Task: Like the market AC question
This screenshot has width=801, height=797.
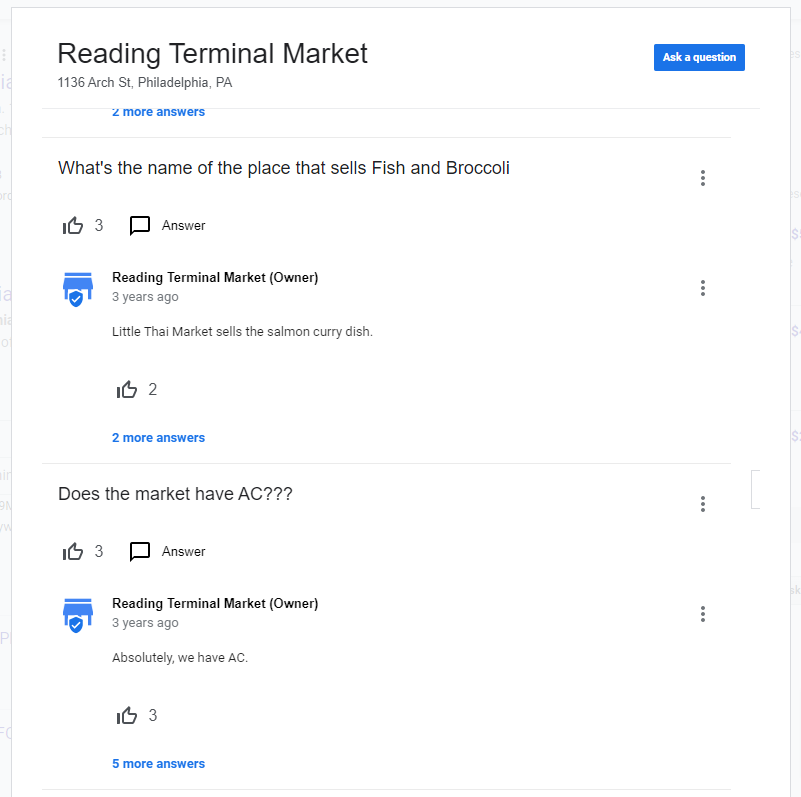Action: coord(73,551)
